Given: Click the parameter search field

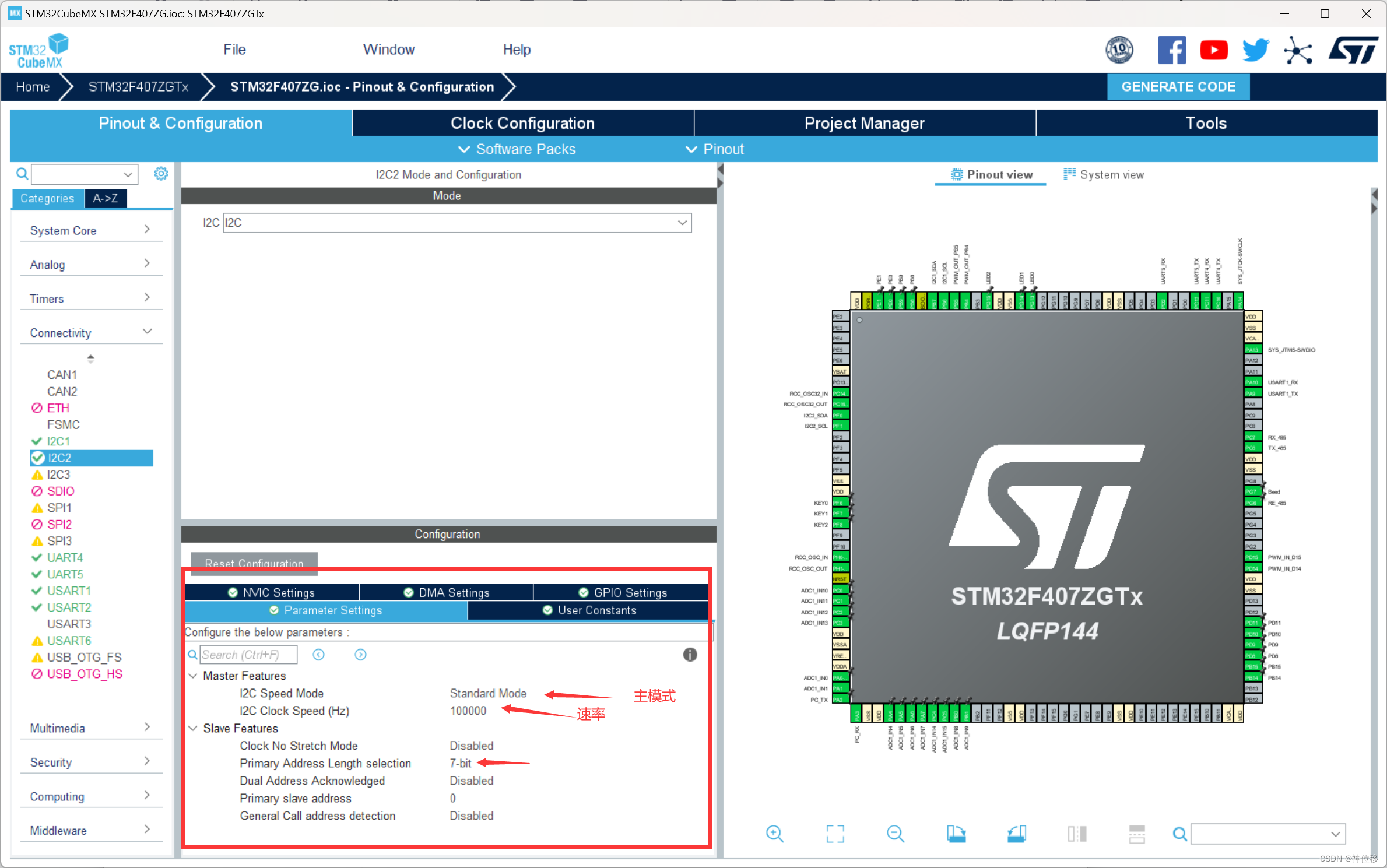Looking at the screenshot, I should pos(248,655).
